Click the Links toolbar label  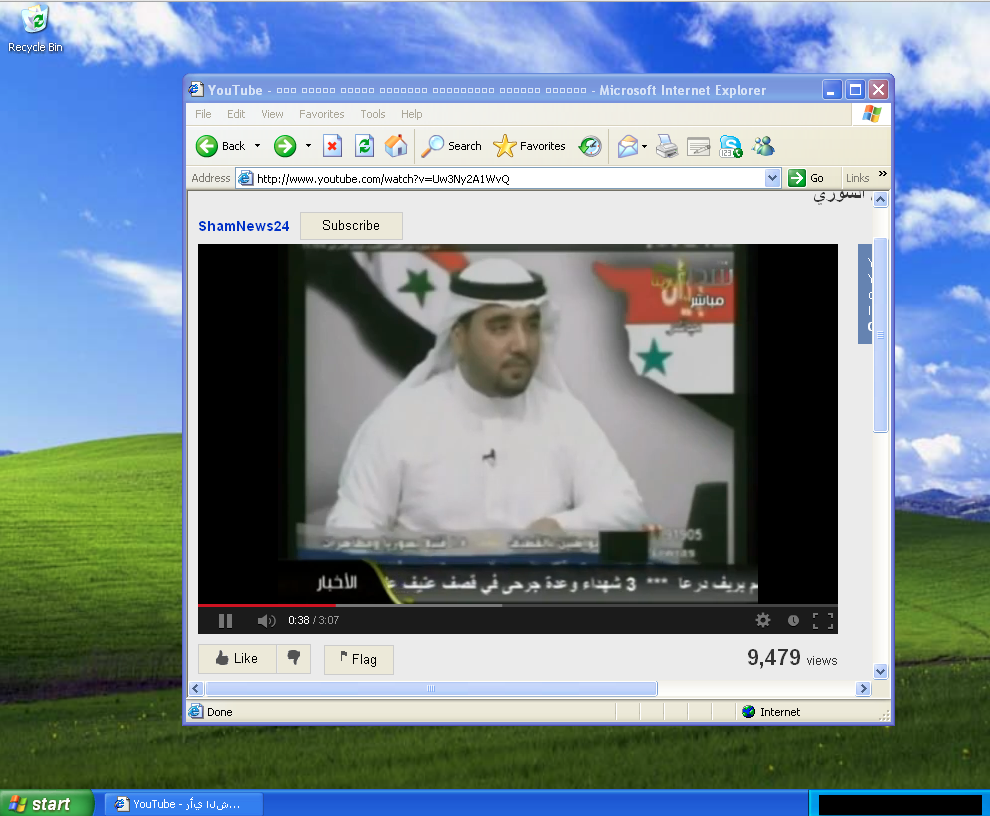click(857, 178)
